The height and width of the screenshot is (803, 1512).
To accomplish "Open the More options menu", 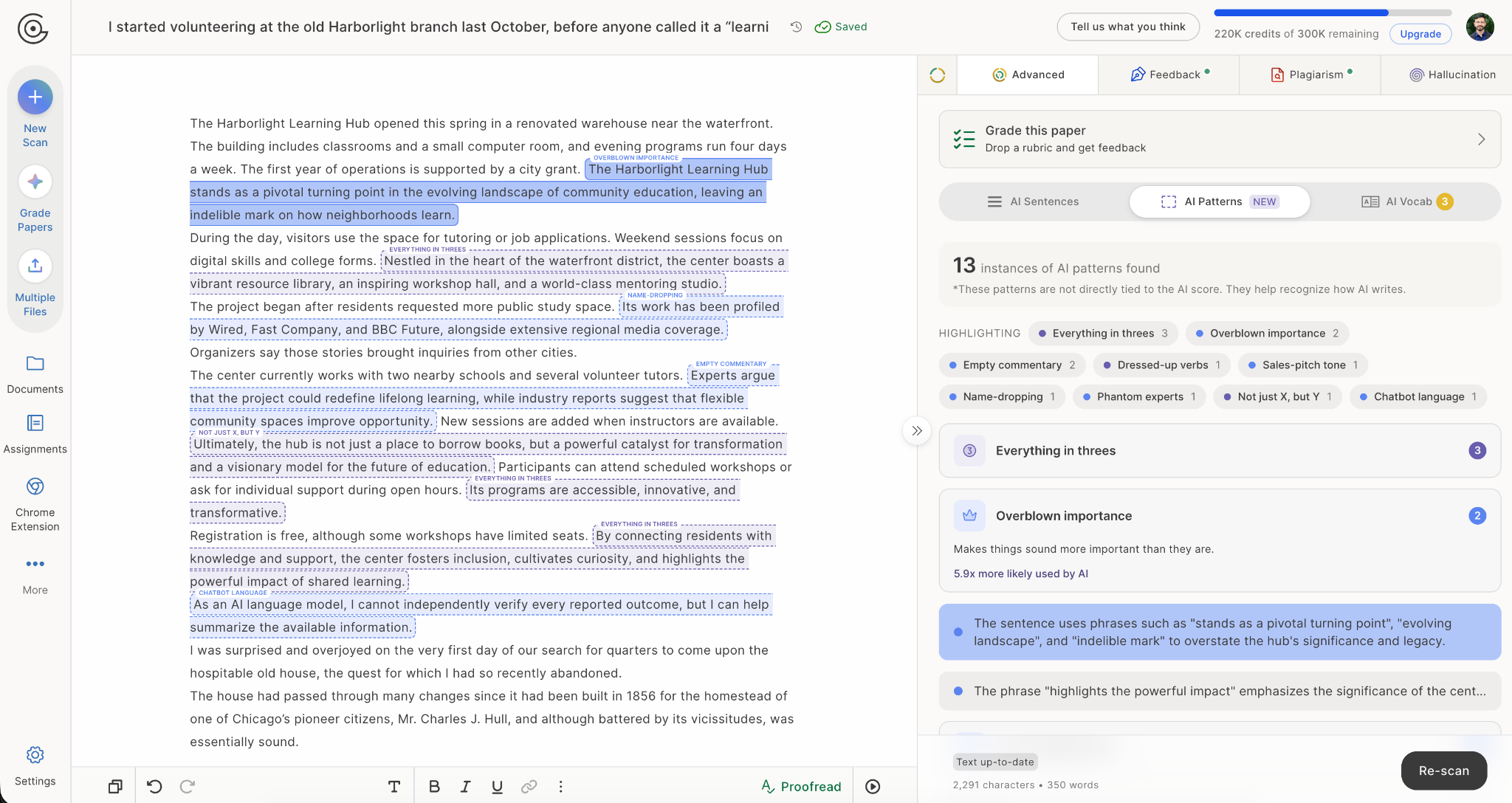I will point(35,576).
